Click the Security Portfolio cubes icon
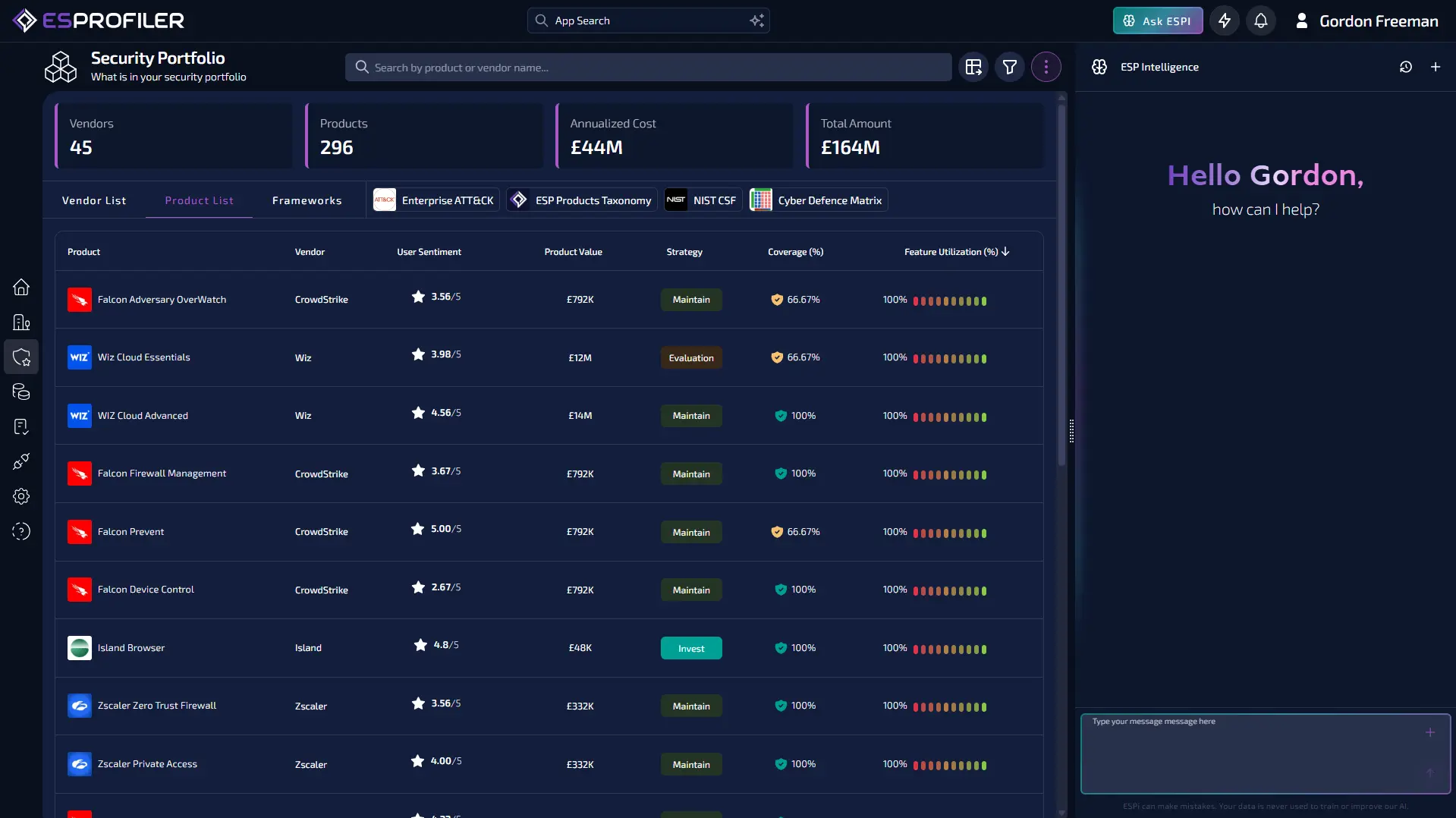The width and height of the screenshot is (1456, 818). click(x=61, y=67)
